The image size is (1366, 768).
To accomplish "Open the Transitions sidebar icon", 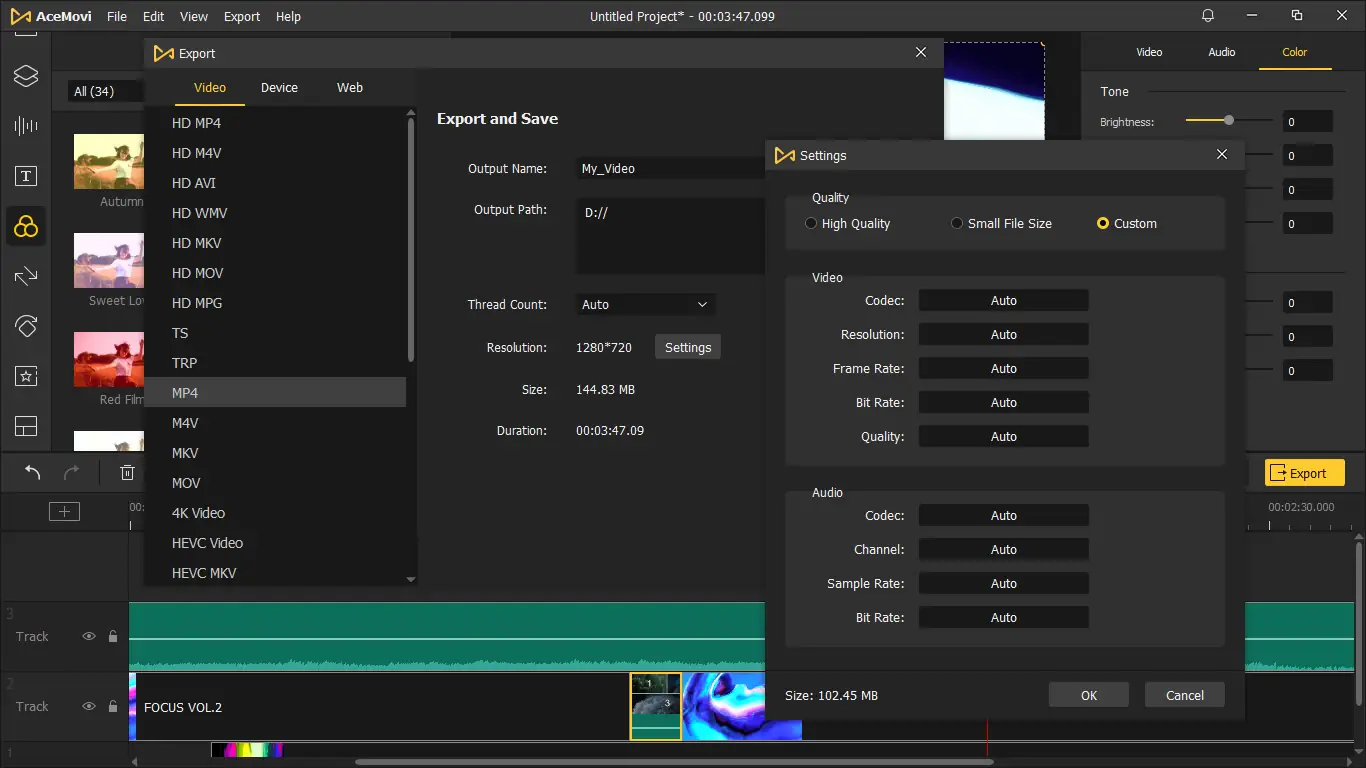I will tap(26, 276).
